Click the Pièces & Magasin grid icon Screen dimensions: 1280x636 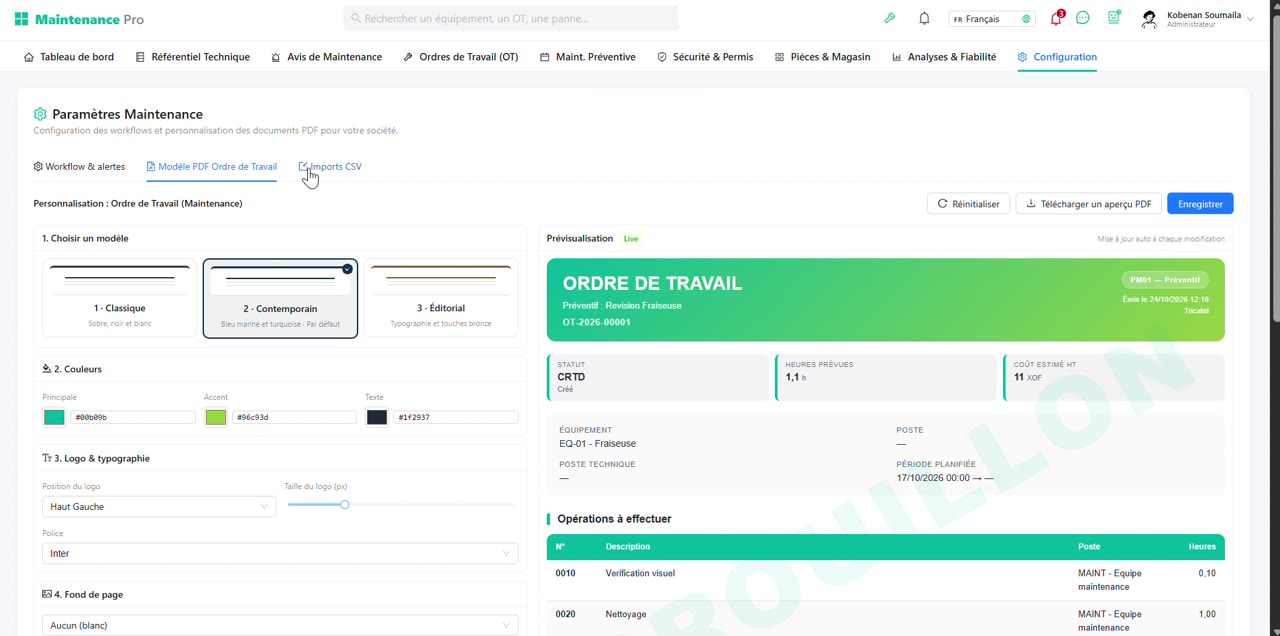pyautogui.click(x=780, y=57)
